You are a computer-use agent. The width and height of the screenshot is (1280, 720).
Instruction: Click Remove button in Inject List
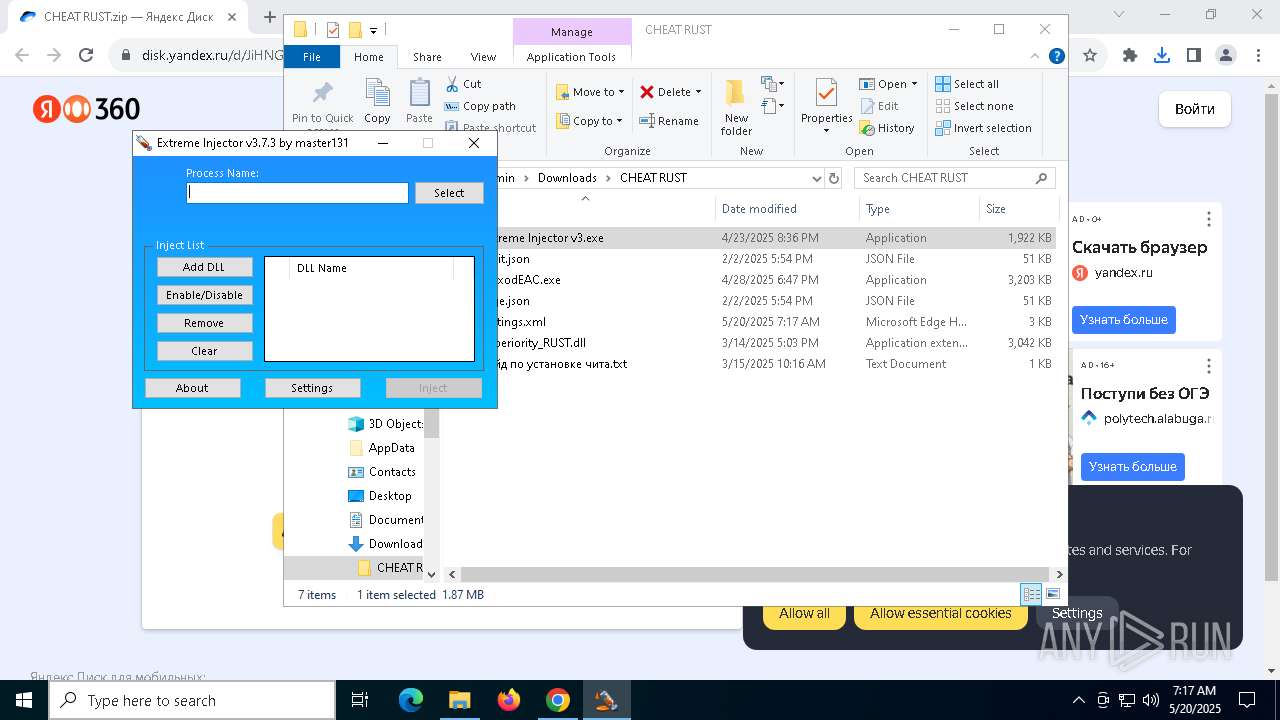point(204,323)
